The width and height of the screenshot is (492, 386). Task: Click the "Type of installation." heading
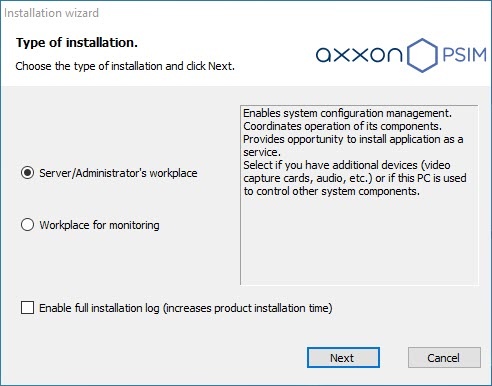coord(77,43)
